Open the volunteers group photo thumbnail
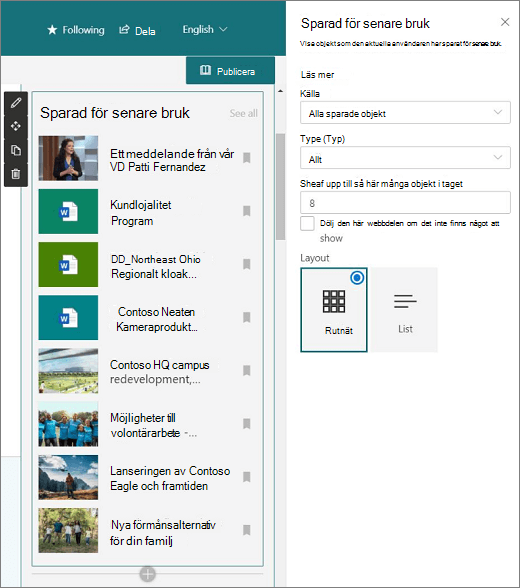Screen dimensions: 520x588 tap(68, 424)
